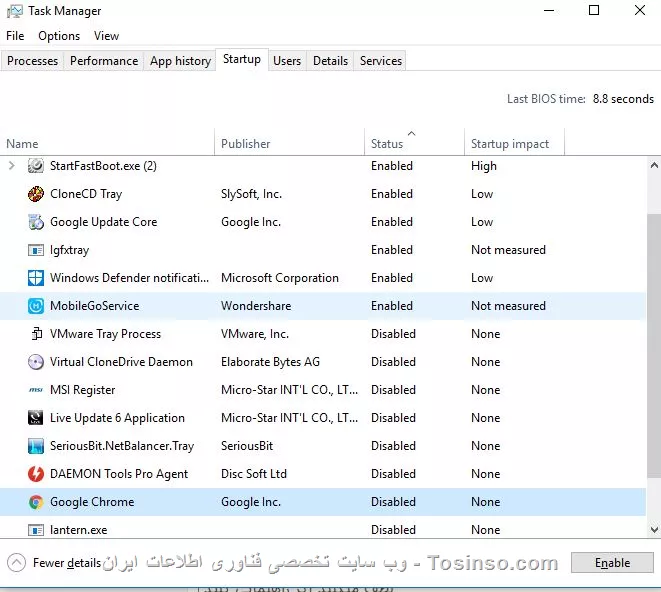
Task: Switch to the Services tab
Action: click(x=381, y=61)
